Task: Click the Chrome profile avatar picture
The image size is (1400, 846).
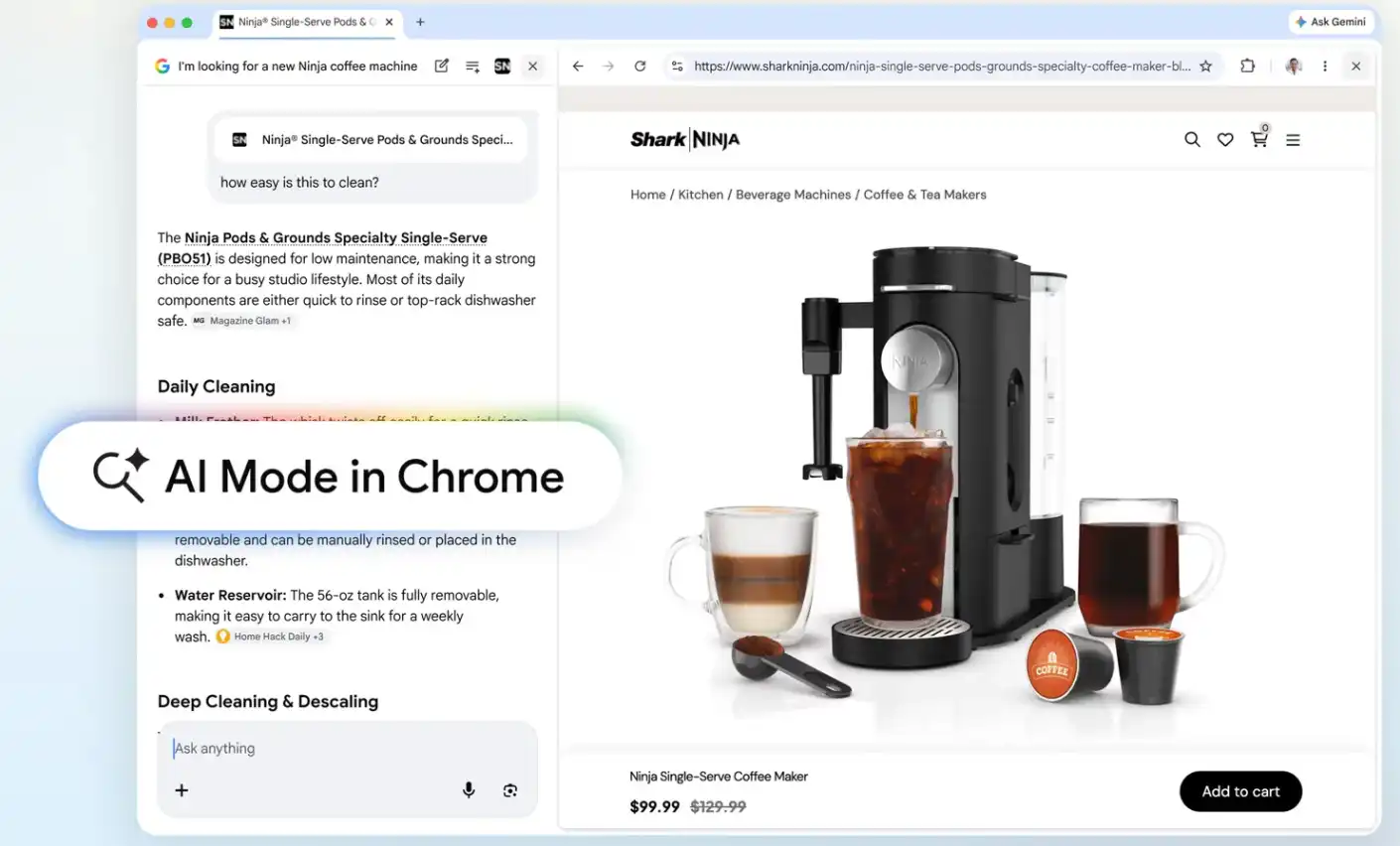Action: click(1293, 66)
